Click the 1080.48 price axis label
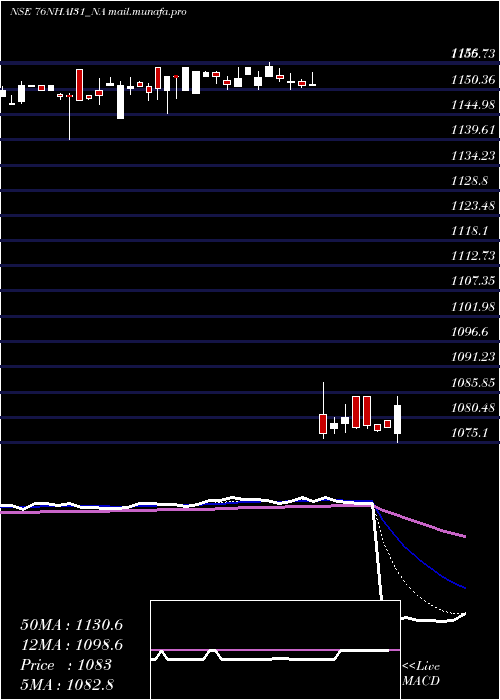The image size is (500, 700). [473, 408]
